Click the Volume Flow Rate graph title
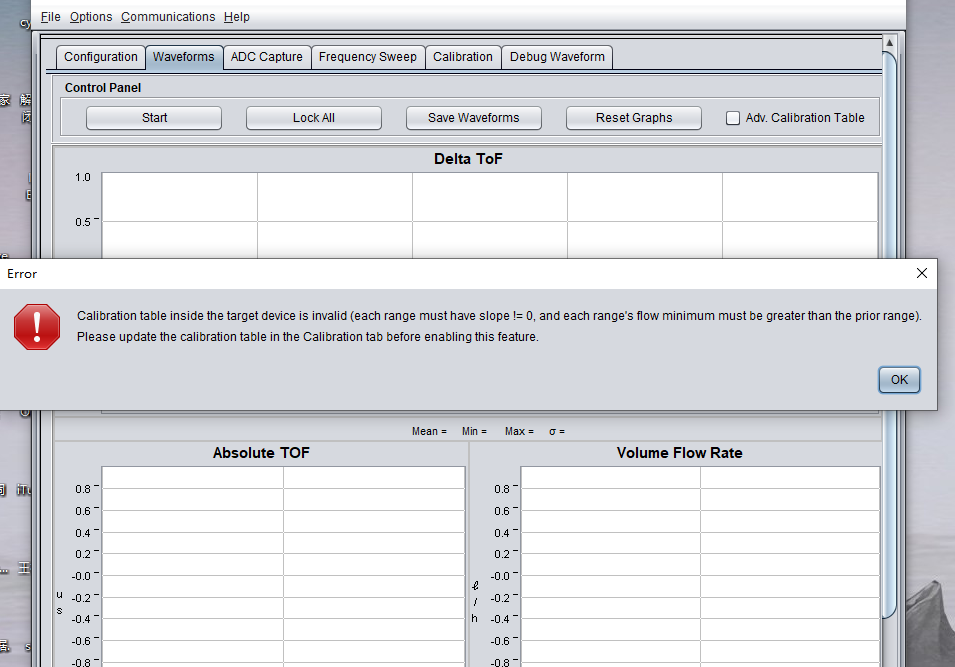955x667 pixels. 679,453
